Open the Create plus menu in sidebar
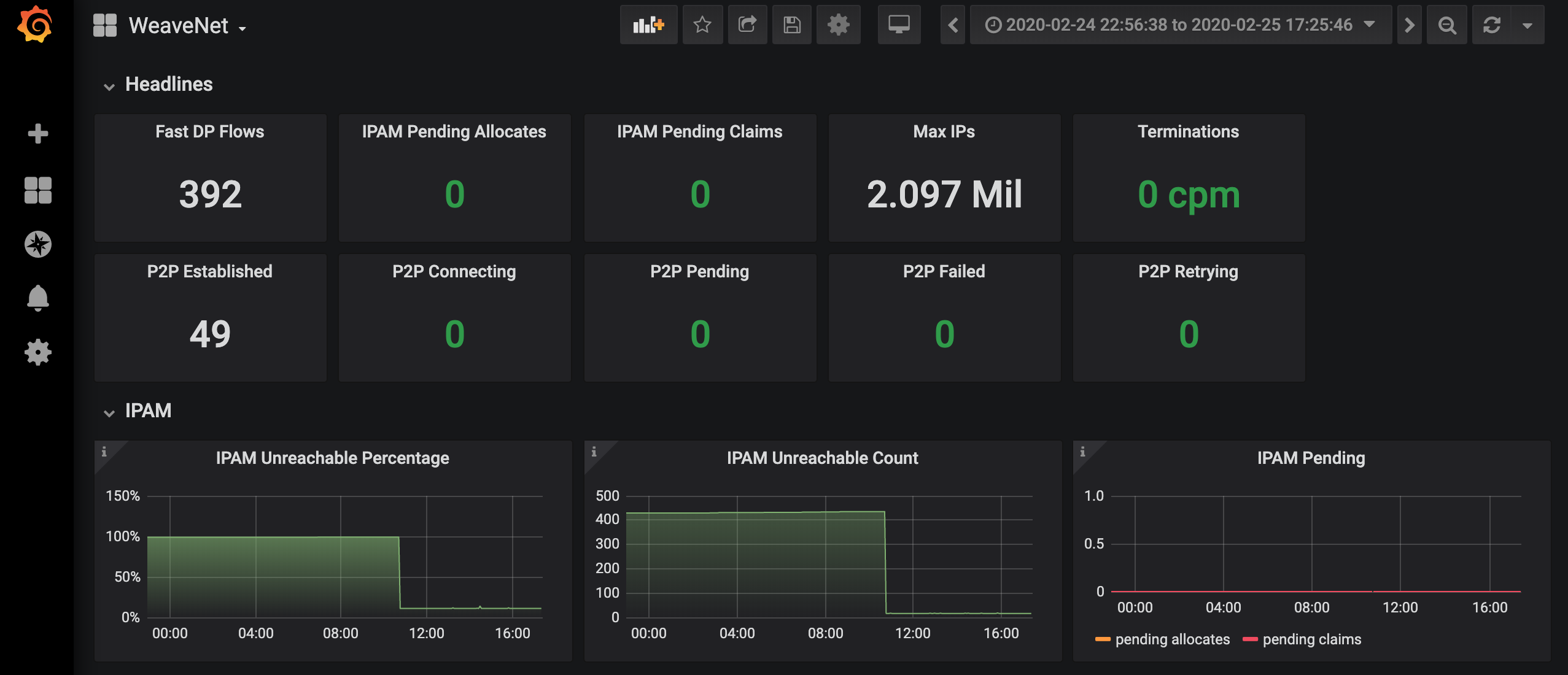Viewport: 1568px width, 675px height. [x=38, y=133]
